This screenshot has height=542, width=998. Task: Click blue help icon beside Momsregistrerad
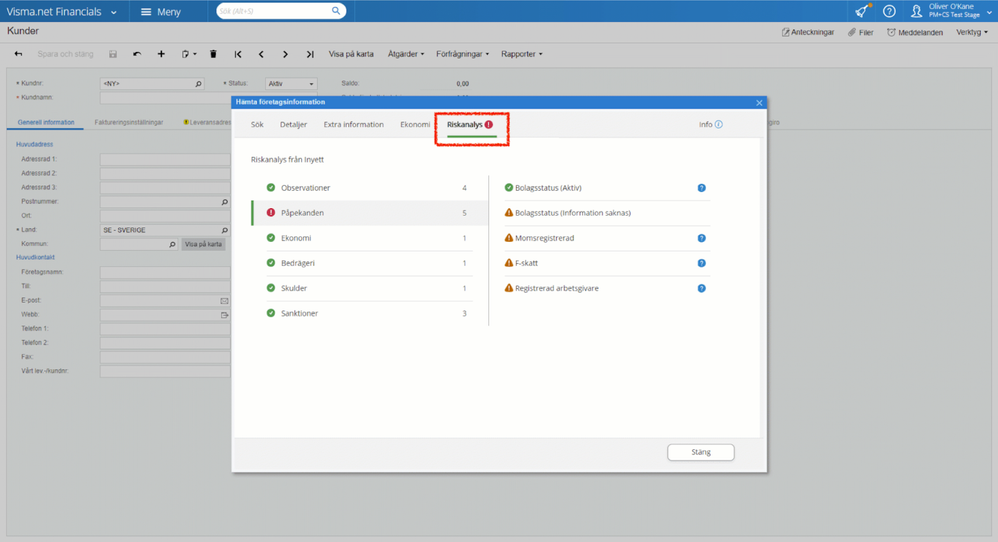(701, 238)
